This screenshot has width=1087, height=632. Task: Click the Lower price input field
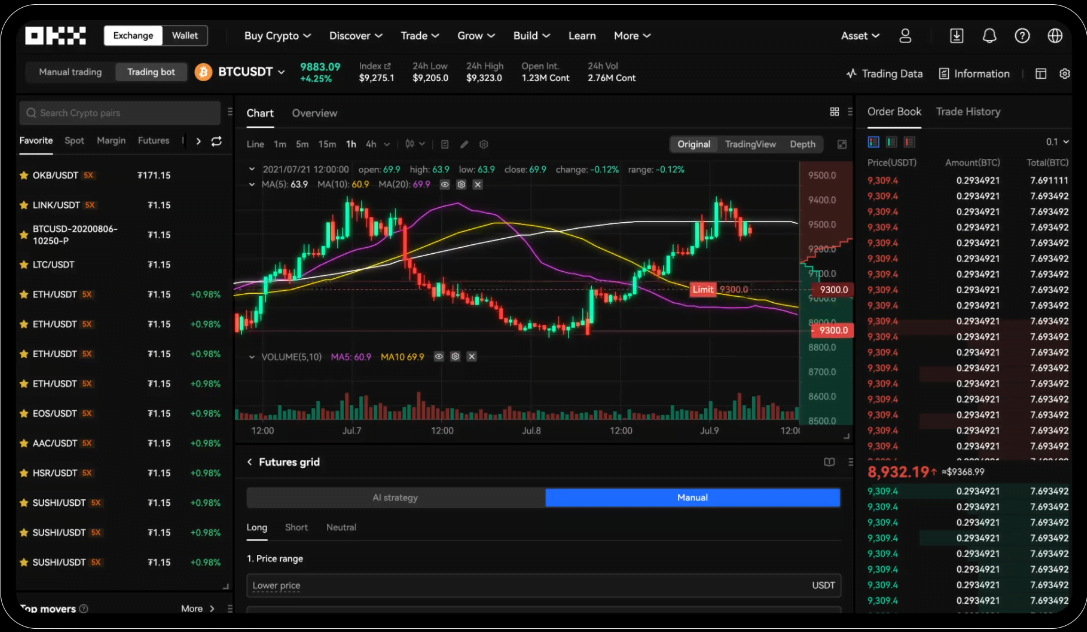coord(544,586)
